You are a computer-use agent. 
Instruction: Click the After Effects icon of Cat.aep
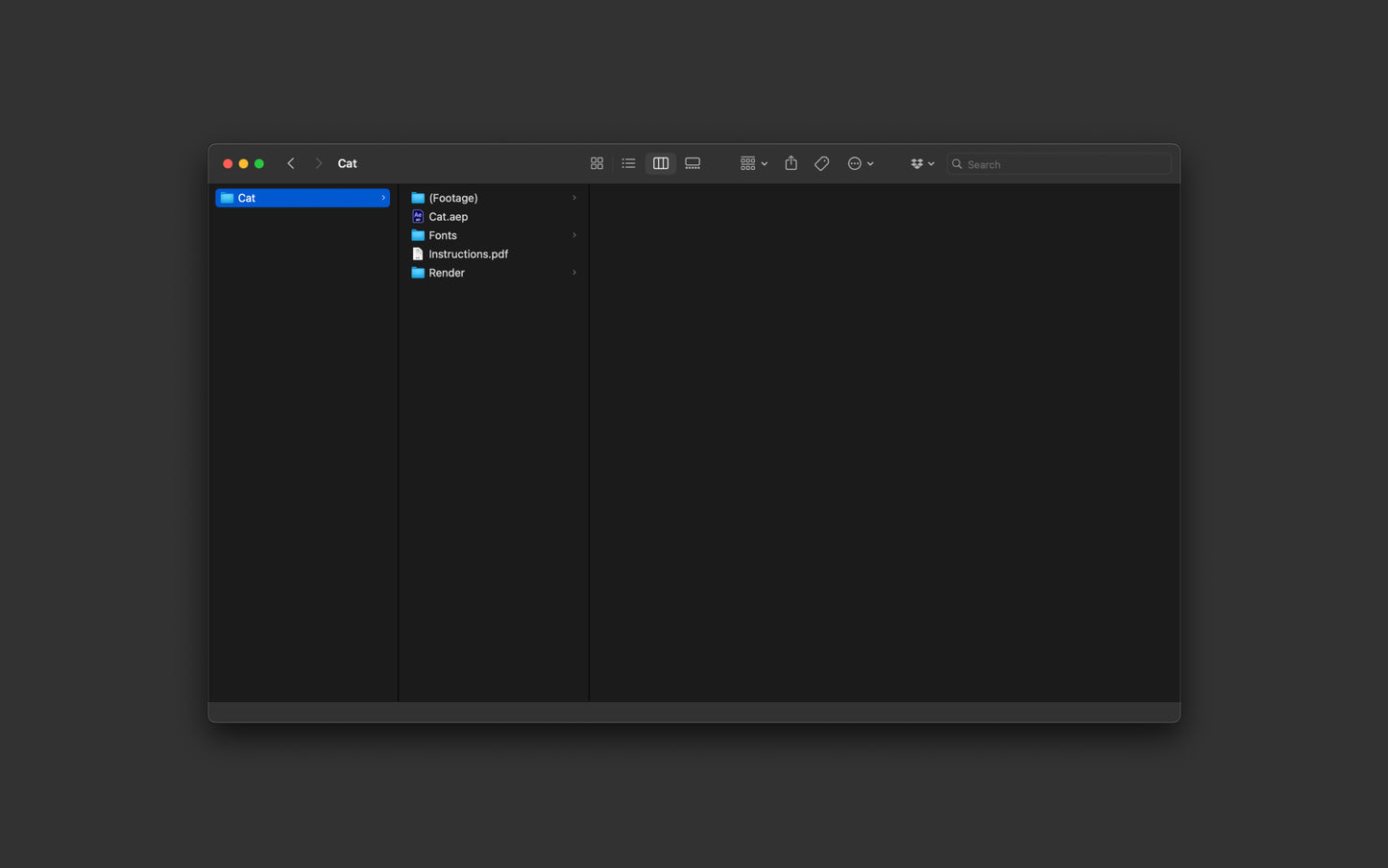point(418,216)
